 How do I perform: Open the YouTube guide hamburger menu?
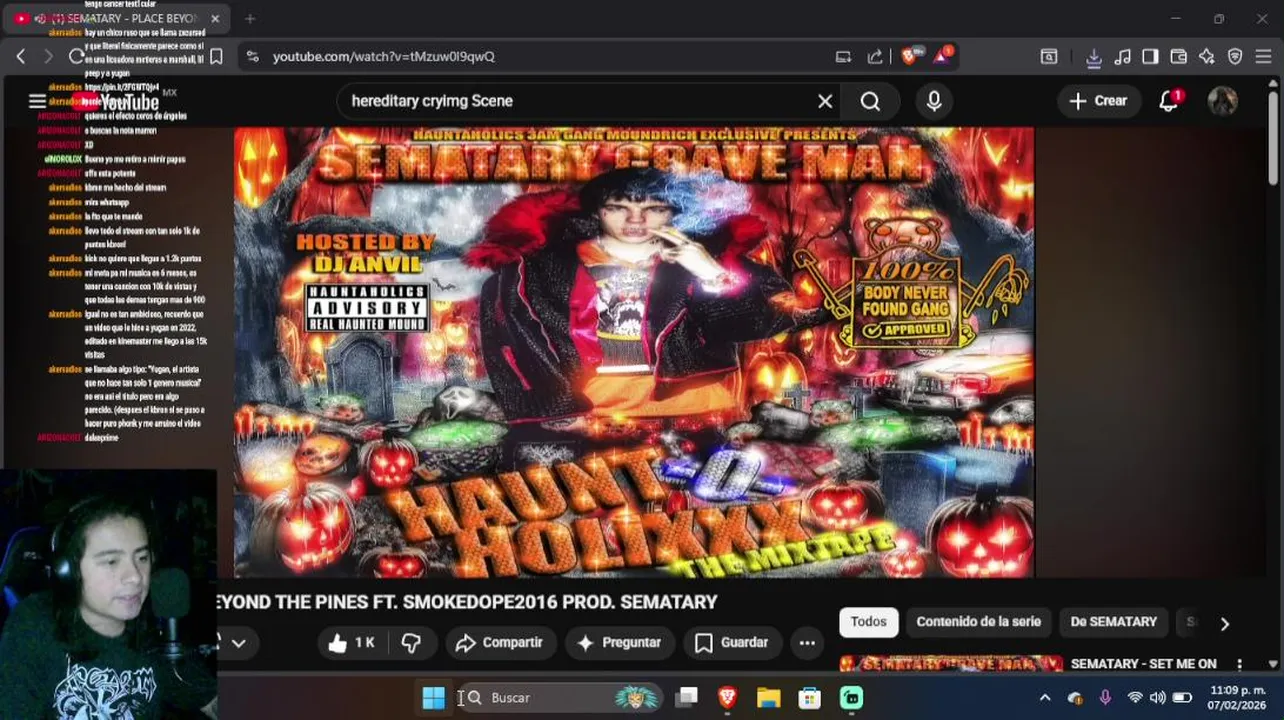click(37, 101)
